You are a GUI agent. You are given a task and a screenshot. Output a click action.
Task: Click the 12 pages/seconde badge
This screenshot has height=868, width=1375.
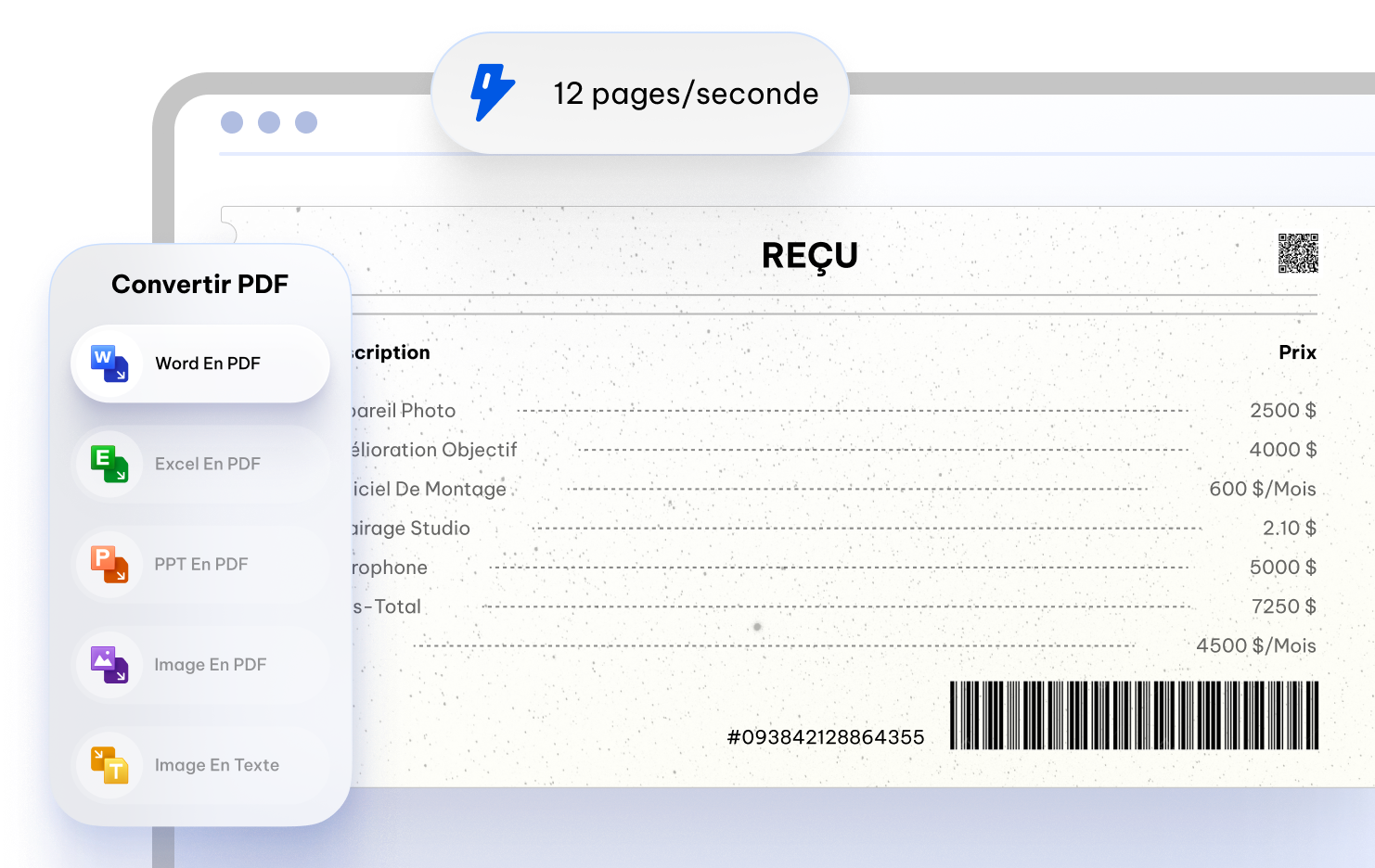pos(640,94)
